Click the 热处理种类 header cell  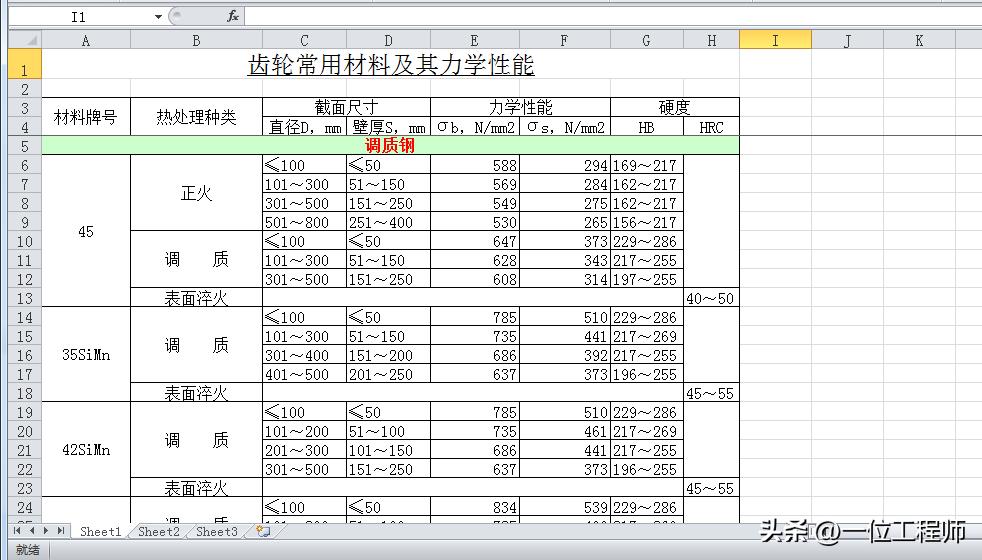coord(196,117)
